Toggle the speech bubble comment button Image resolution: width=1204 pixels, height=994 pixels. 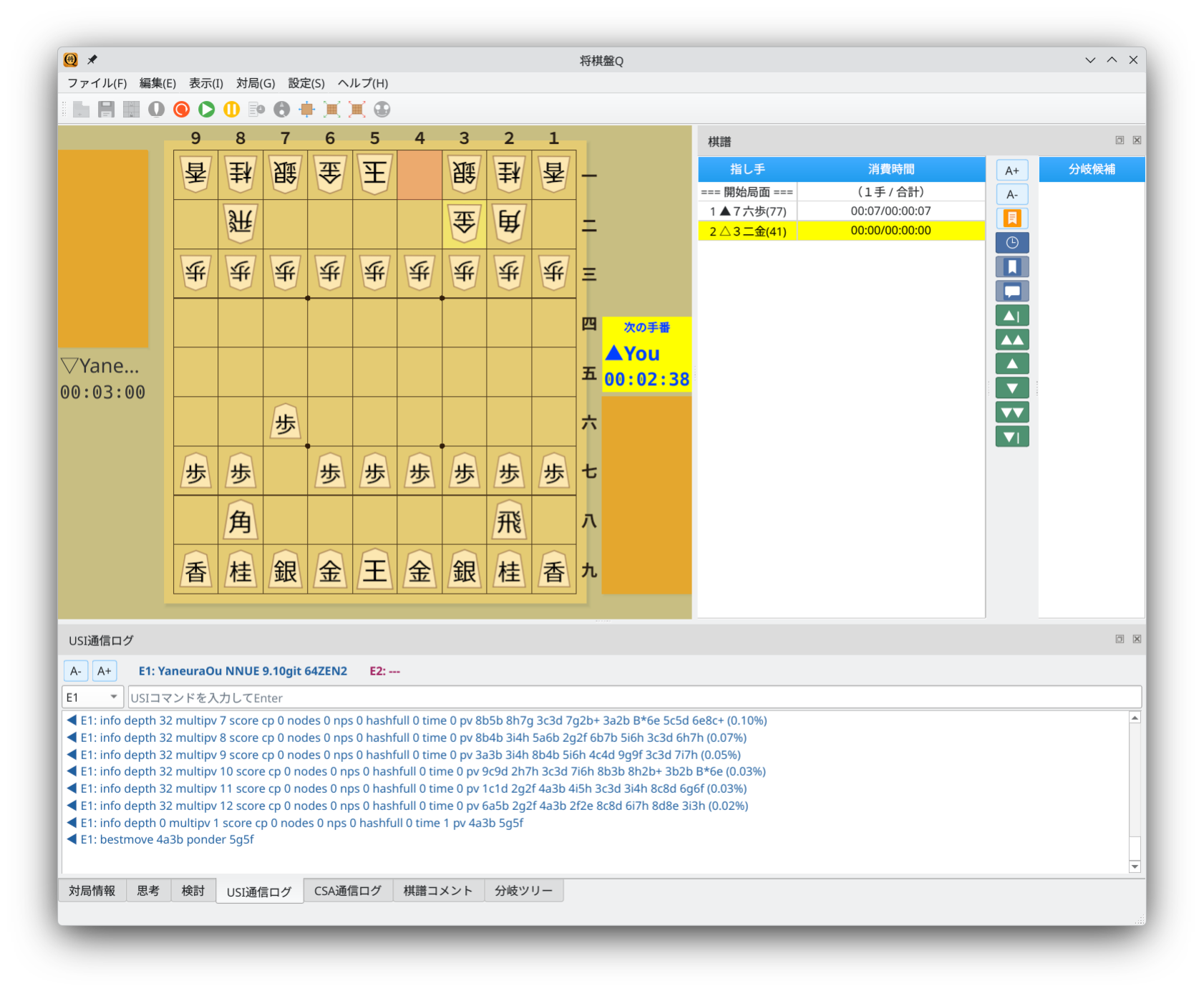tap(1011, 291)
